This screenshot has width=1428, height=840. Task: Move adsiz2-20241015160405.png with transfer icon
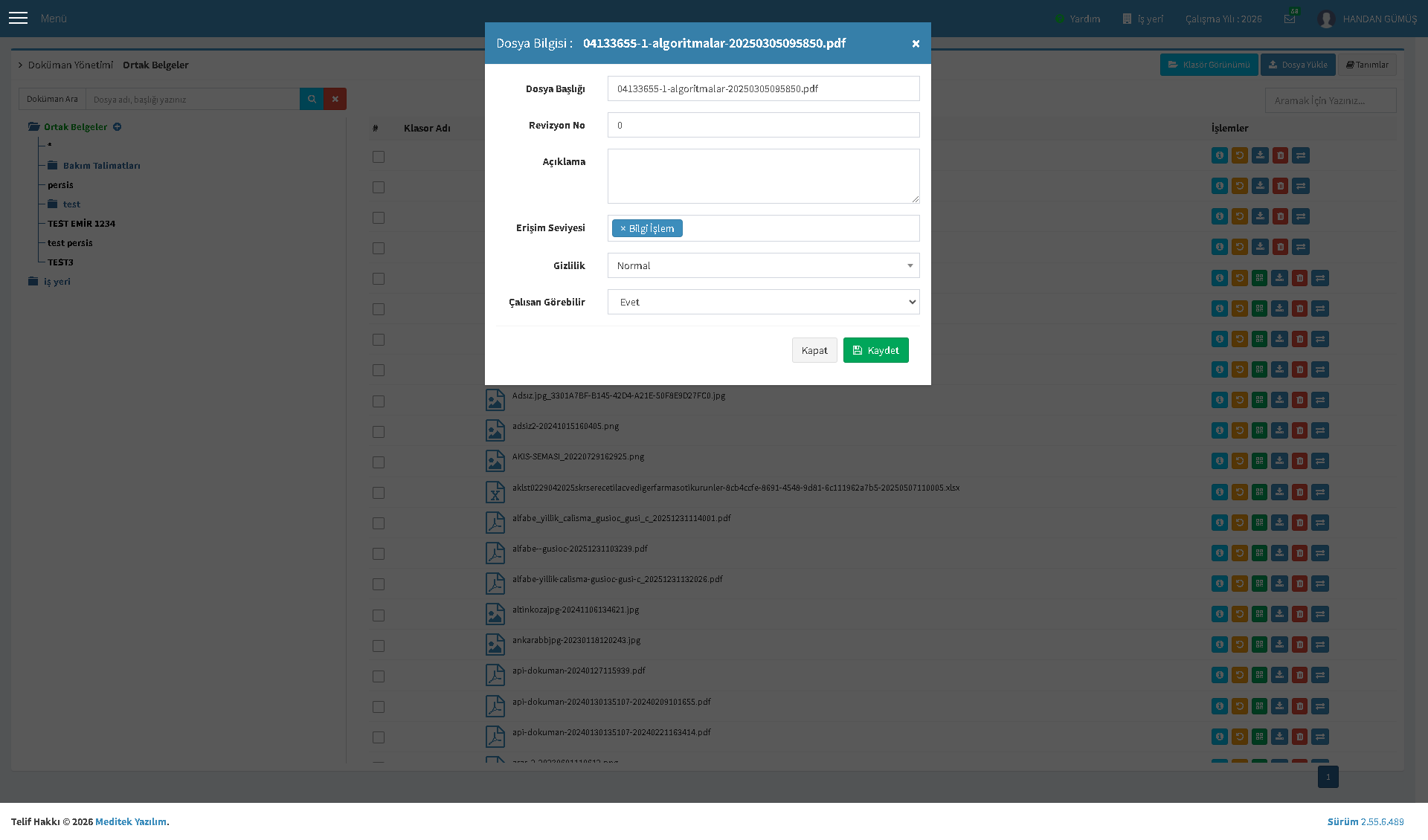(x=1320, y=430)
